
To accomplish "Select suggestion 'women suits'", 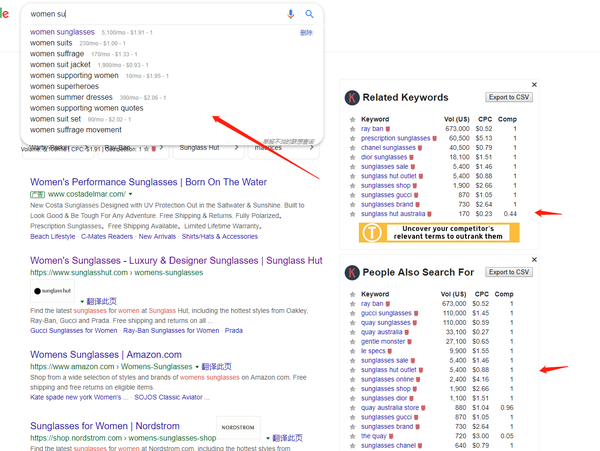I will pyautogui.click(x=51, y=43).
